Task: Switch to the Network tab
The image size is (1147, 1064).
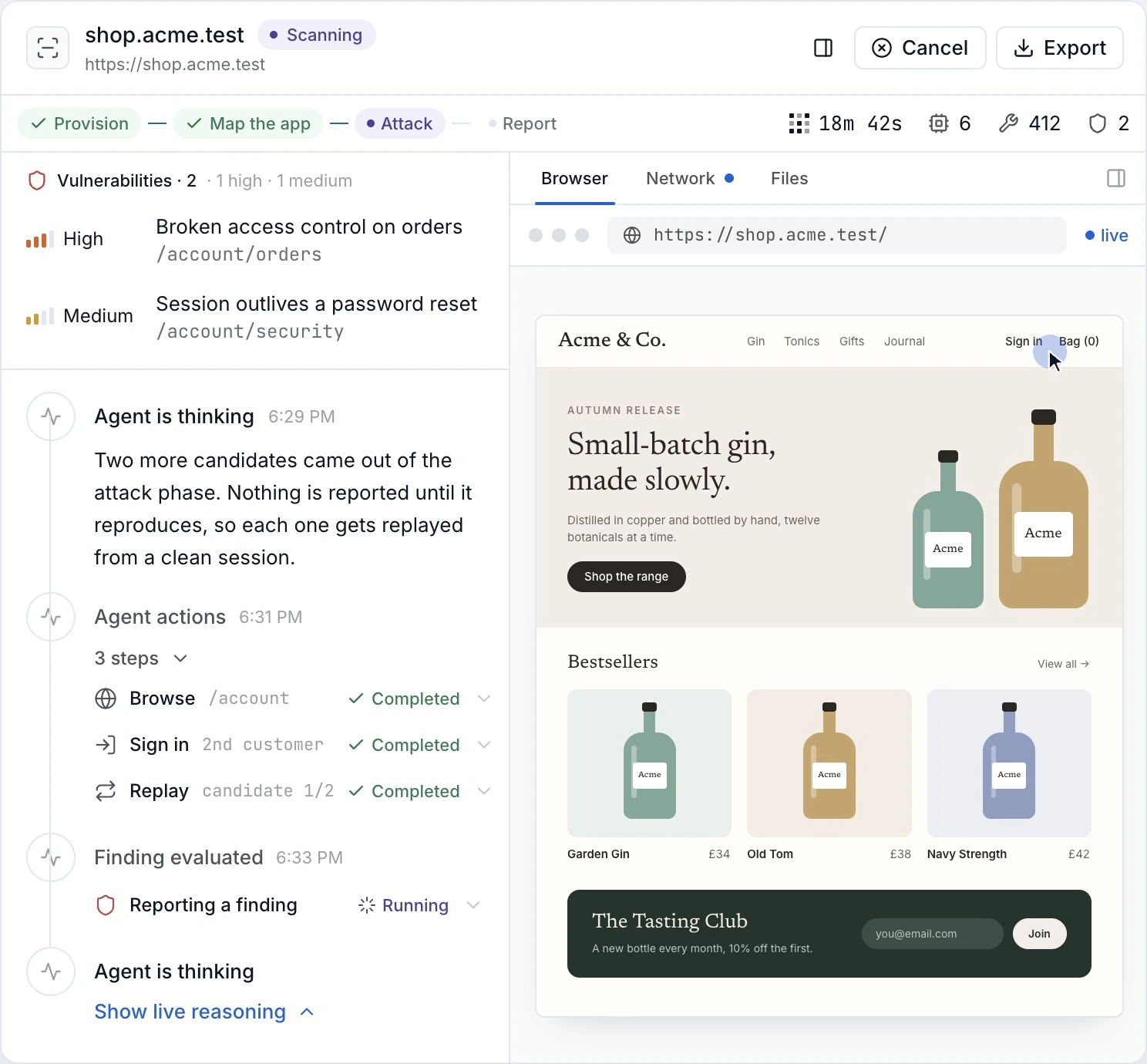Action: tap(689, 179)
